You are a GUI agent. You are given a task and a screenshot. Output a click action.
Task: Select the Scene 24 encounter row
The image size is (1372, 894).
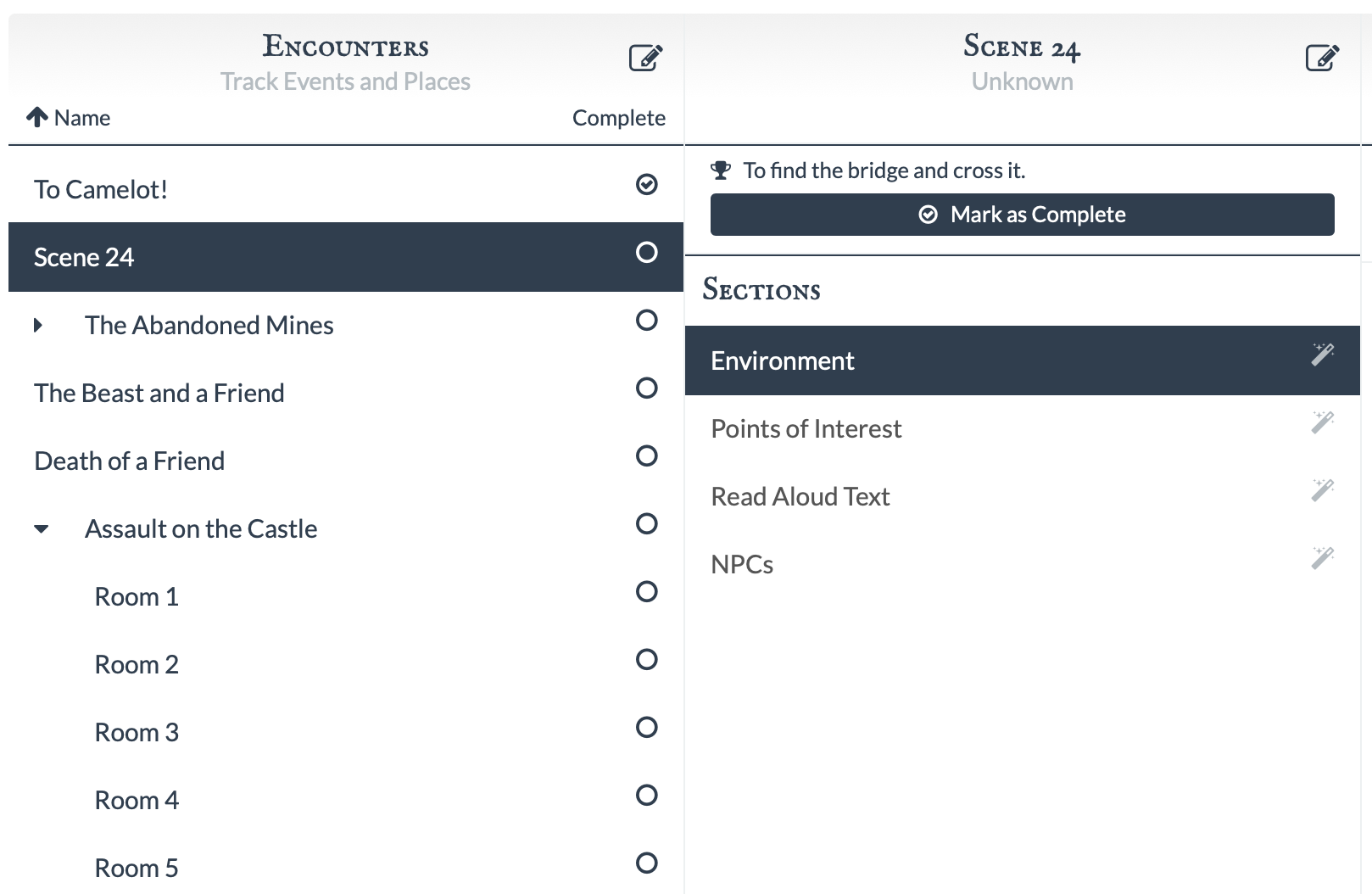coord(346,257)
